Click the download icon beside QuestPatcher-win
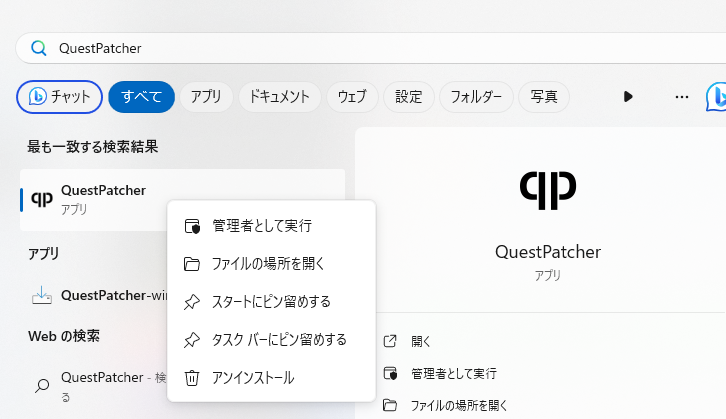This screenshot has width=726, height=419. (x=42, y=295)
